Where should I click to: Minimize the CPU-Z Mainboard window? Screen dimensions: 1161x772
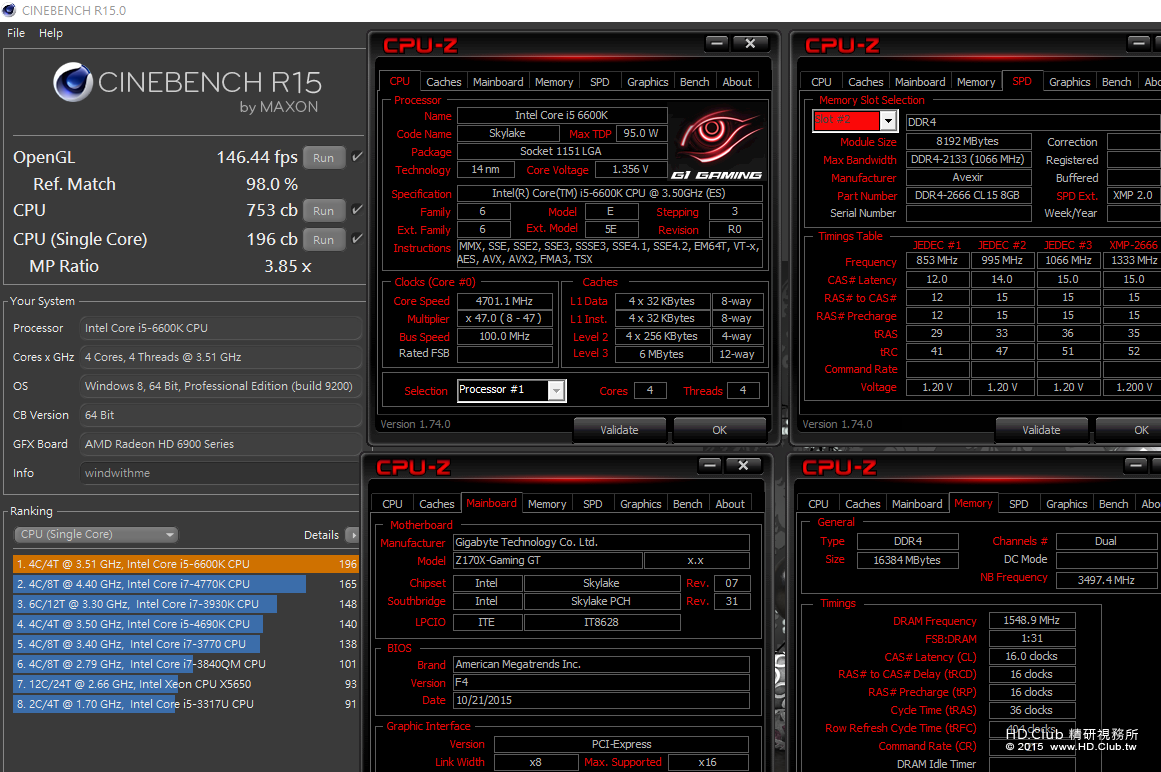coord(709,466)
